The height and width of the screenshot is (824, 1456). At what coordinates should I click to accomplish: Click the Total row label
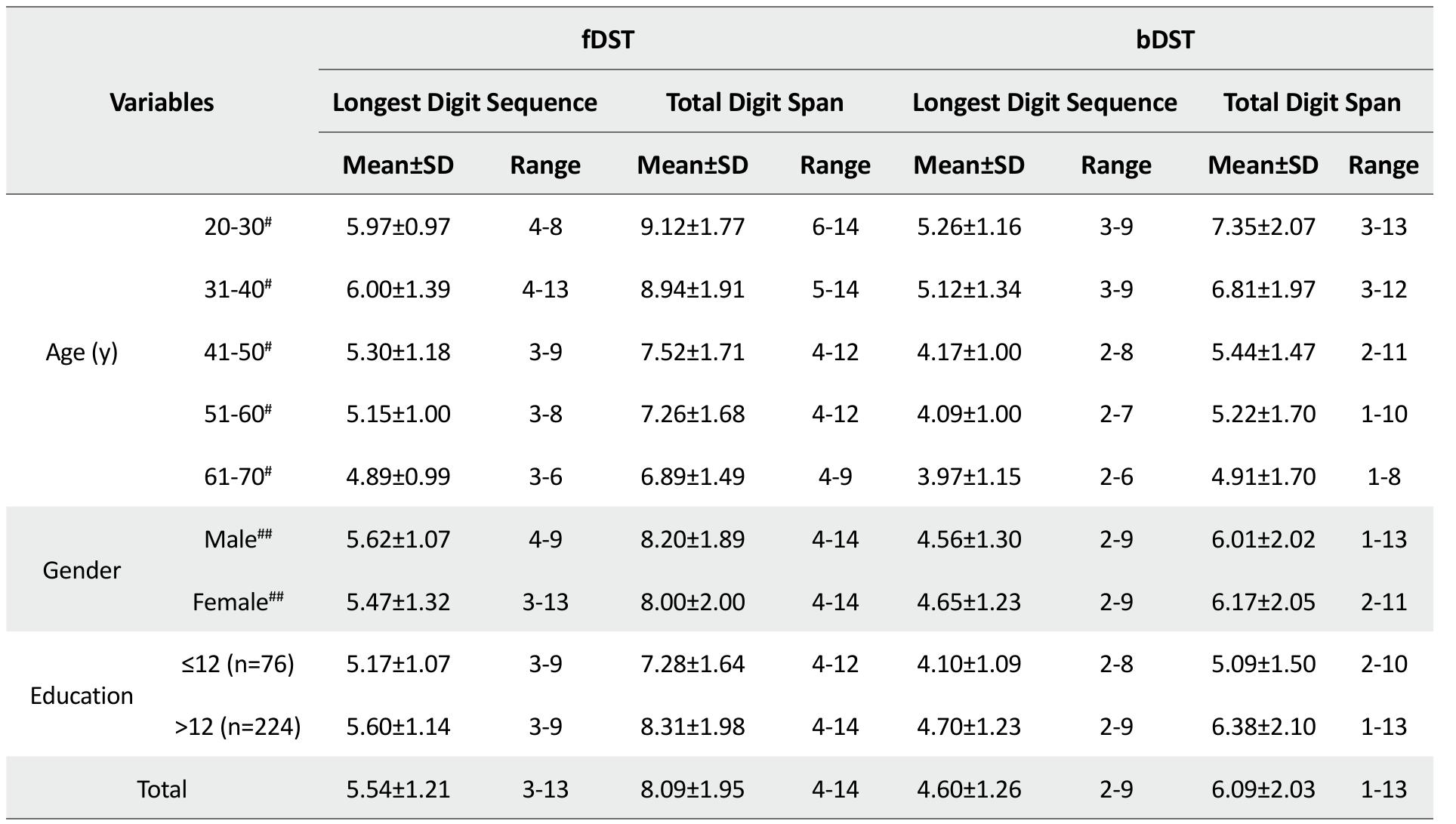pos(162,789)
